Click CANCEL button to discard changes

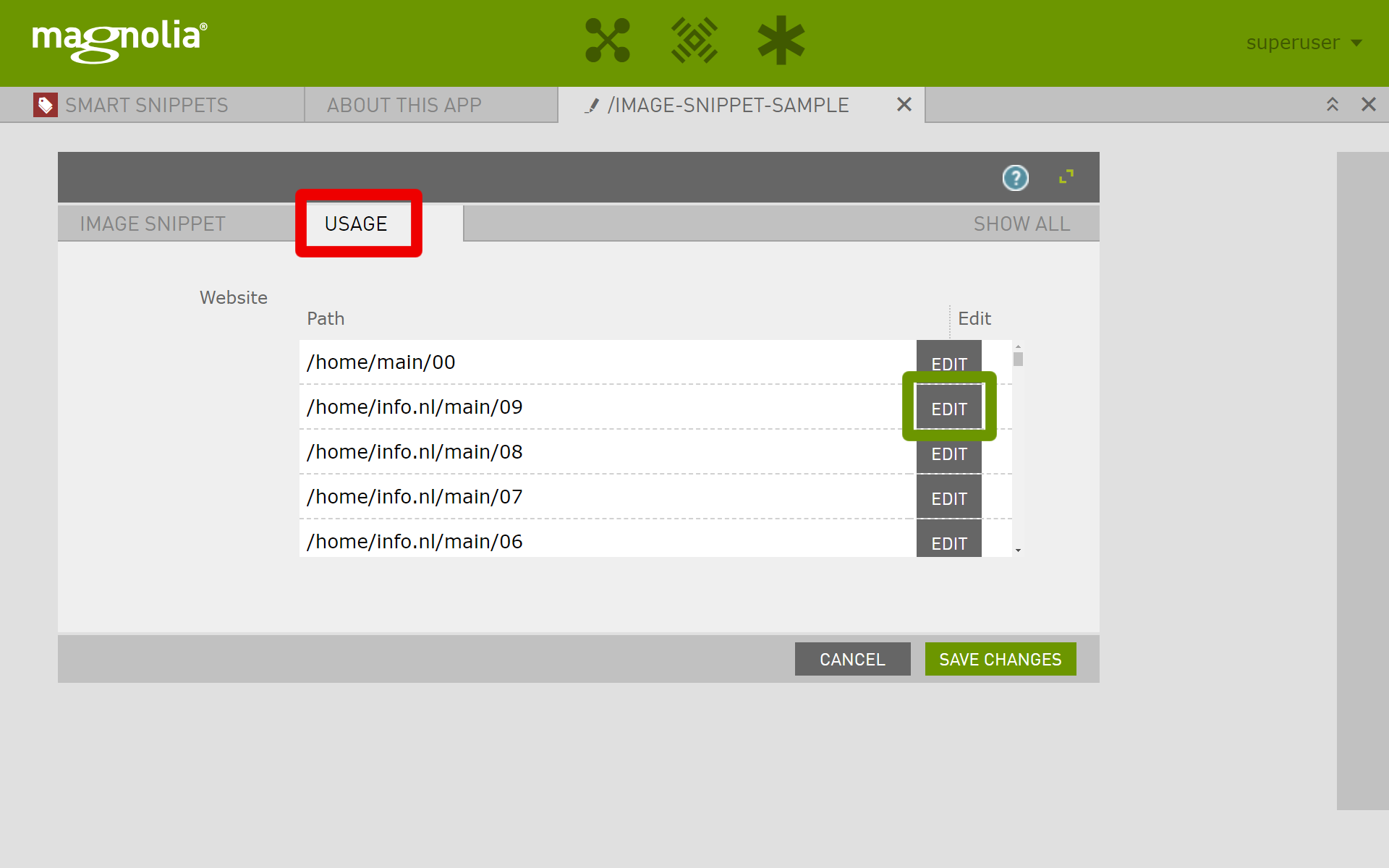(x=852, y=659)
